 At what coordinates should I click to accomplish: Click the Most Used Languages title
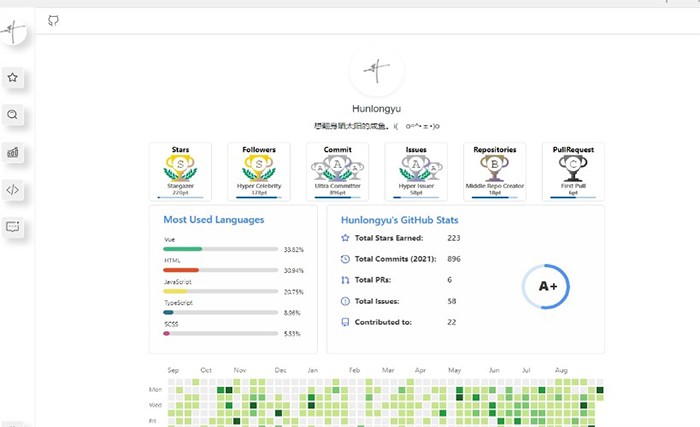(213, 220)
